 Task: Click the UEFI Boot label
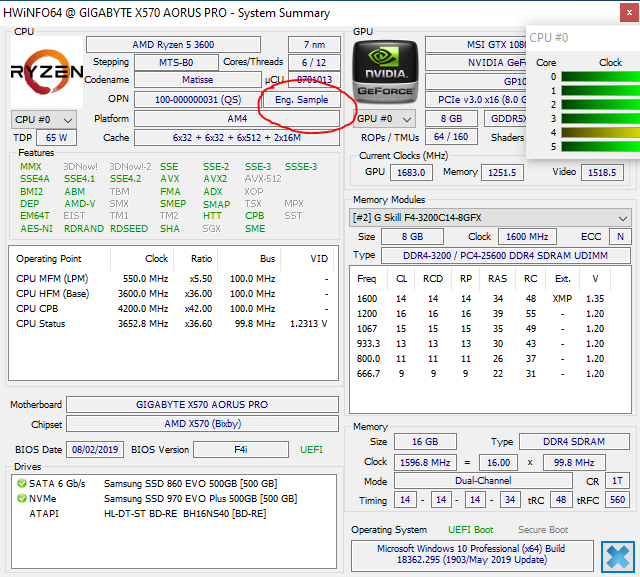point(471,530)
